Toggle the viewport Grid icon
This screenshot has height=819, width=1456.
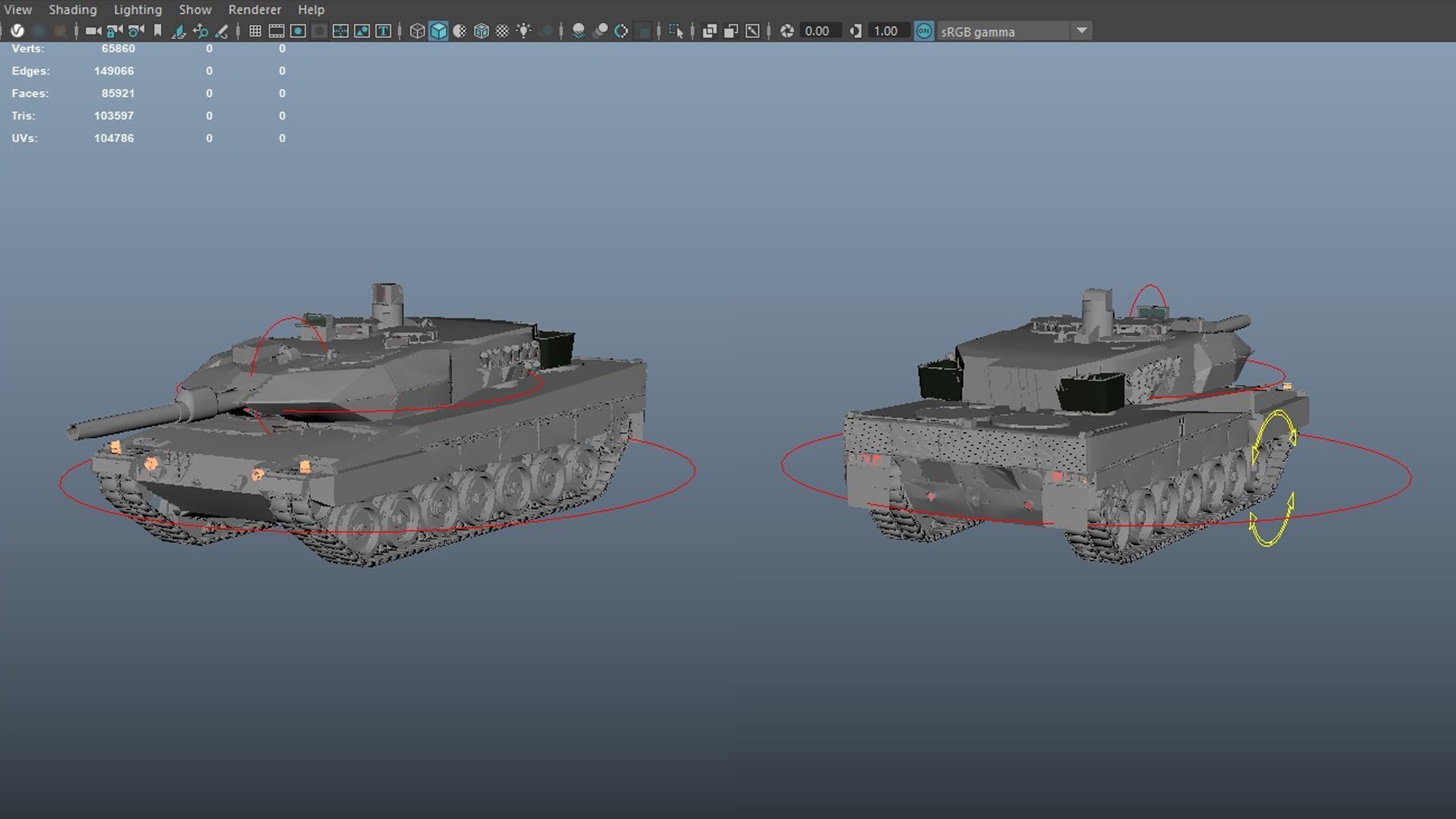pyautogui.click(x=256, y=31)
